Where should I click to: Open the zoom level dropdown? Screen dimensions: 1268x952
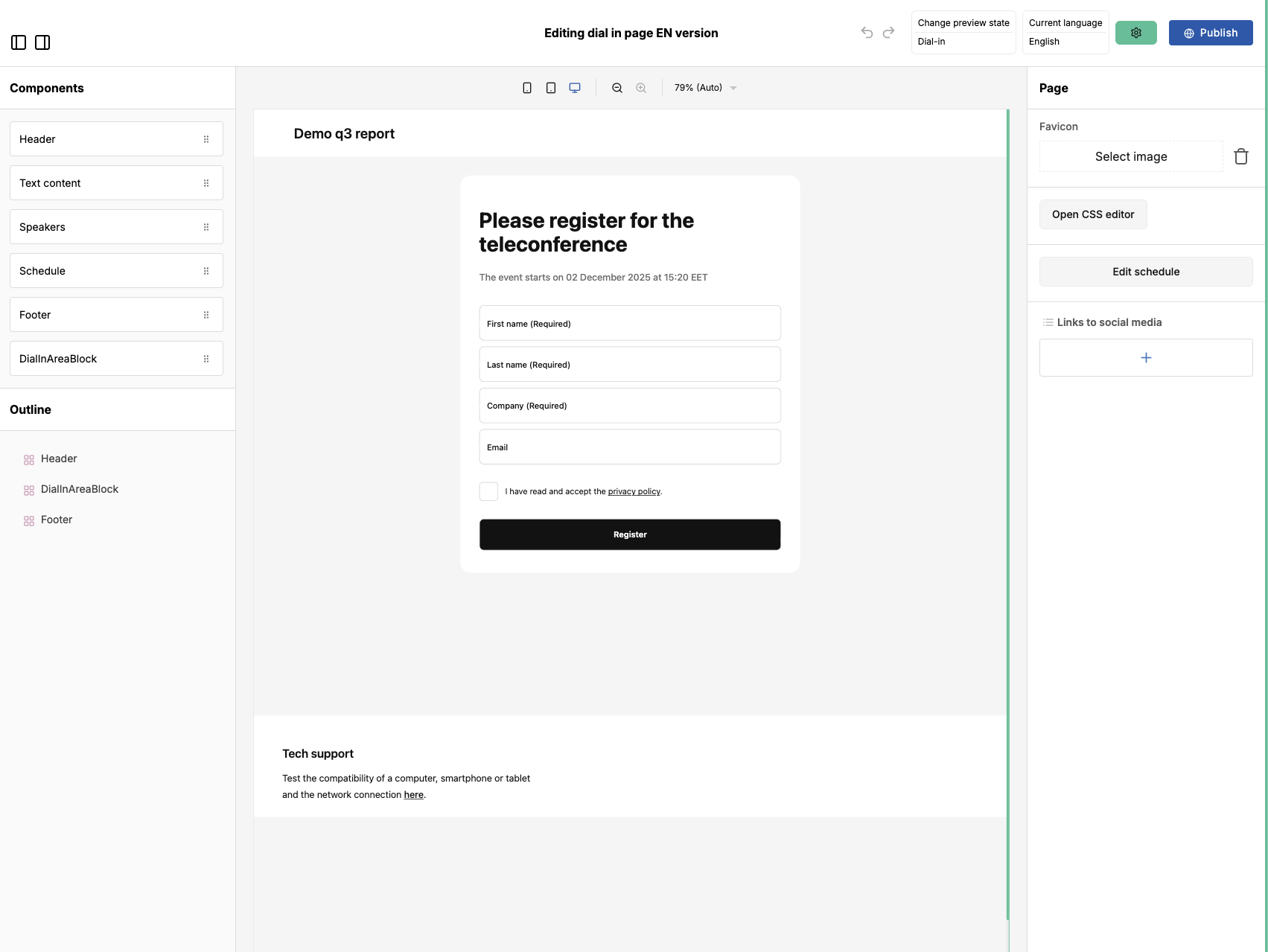pos(704,87)
